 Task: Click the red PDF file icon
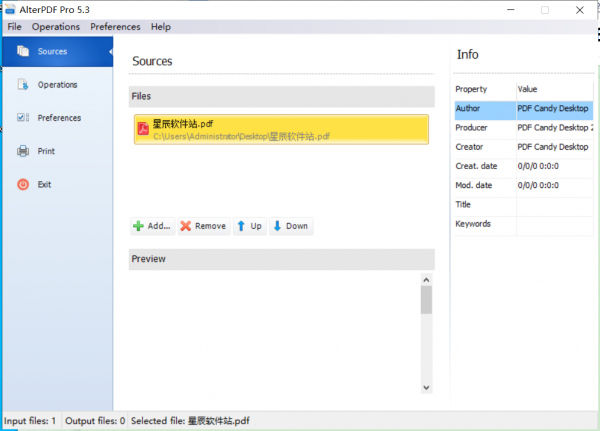(x=143, y=129)
